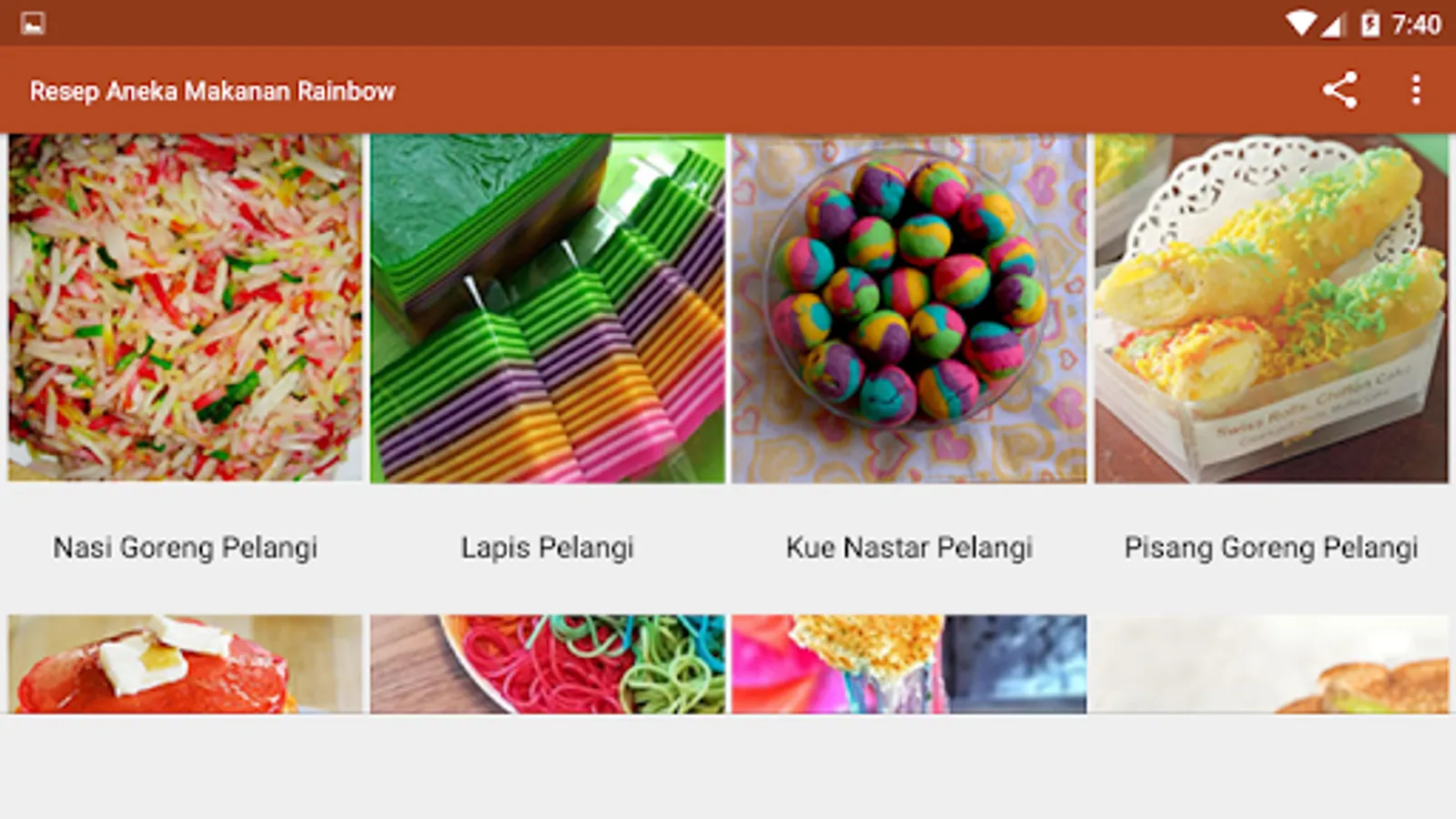Tap the battery charging status icon

[1370, 24]
